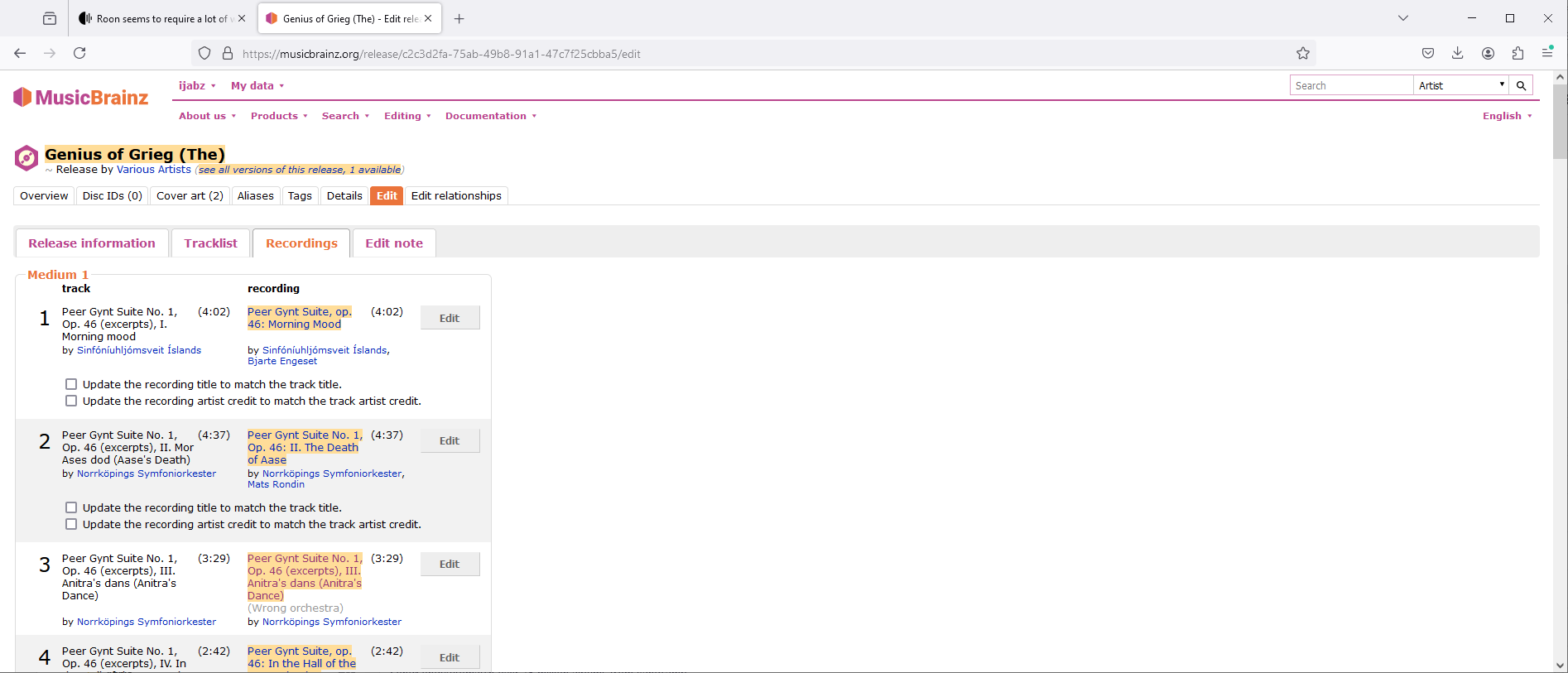Open the Artist search type dropdown

1461,85
